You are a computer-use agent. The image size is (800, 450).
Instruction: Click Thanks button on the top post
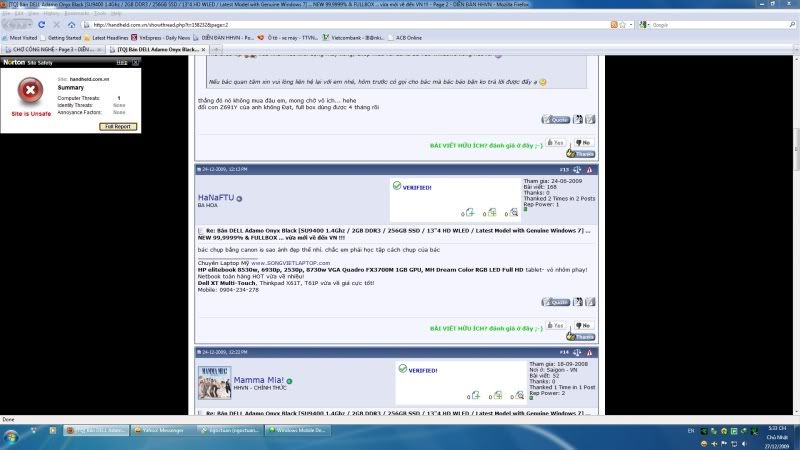click(581, 154)
